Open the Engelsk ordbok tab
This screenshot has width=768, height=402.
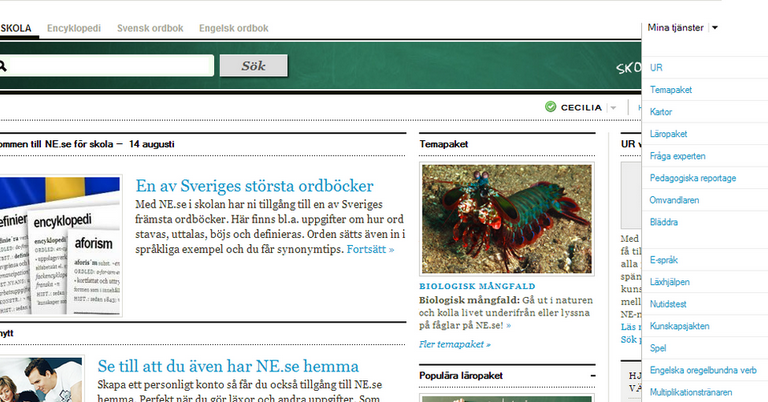tap(234, 28)
